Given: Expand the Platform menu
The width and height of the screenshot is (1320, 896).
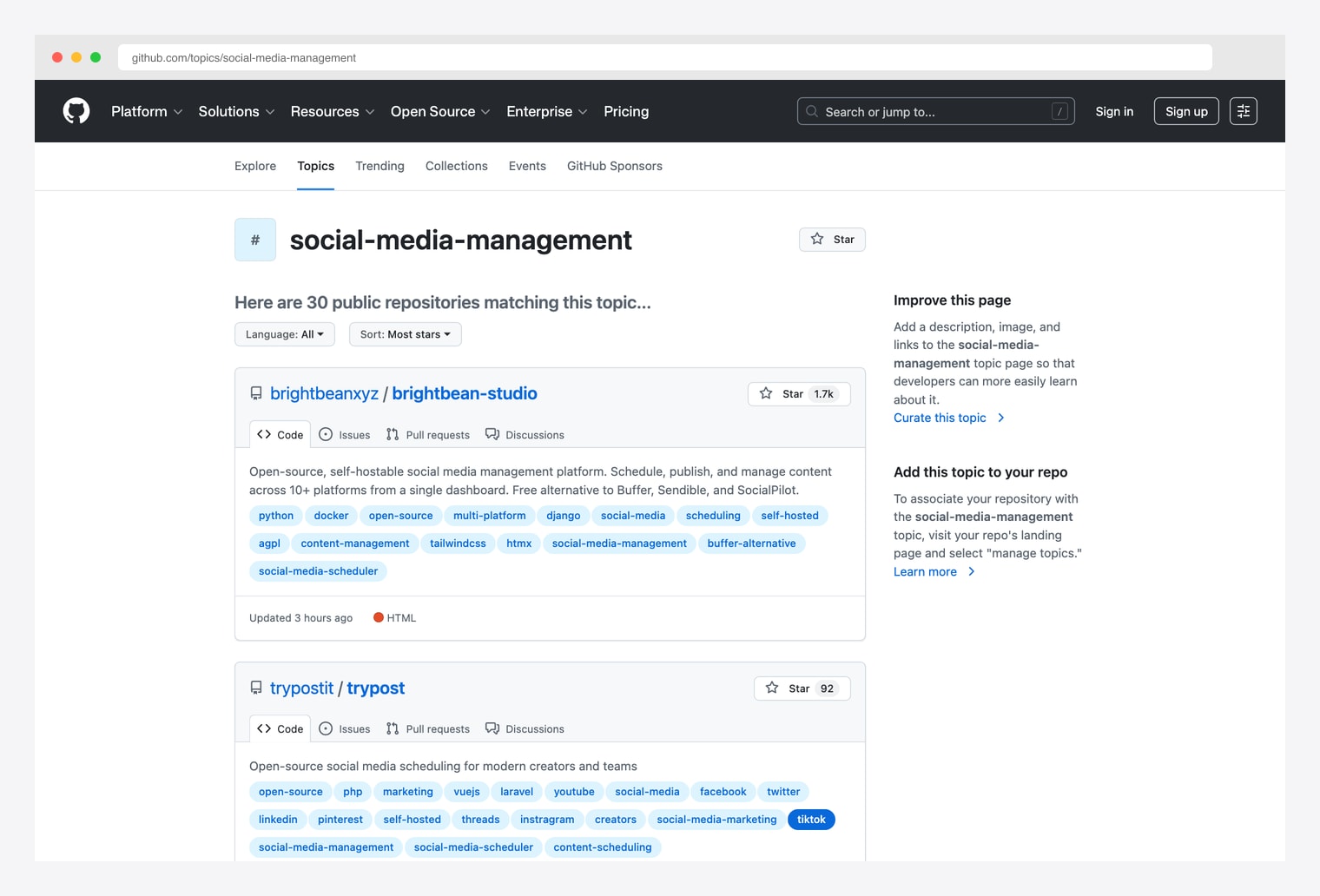Looking at the screenshot, I should [147, 111].
